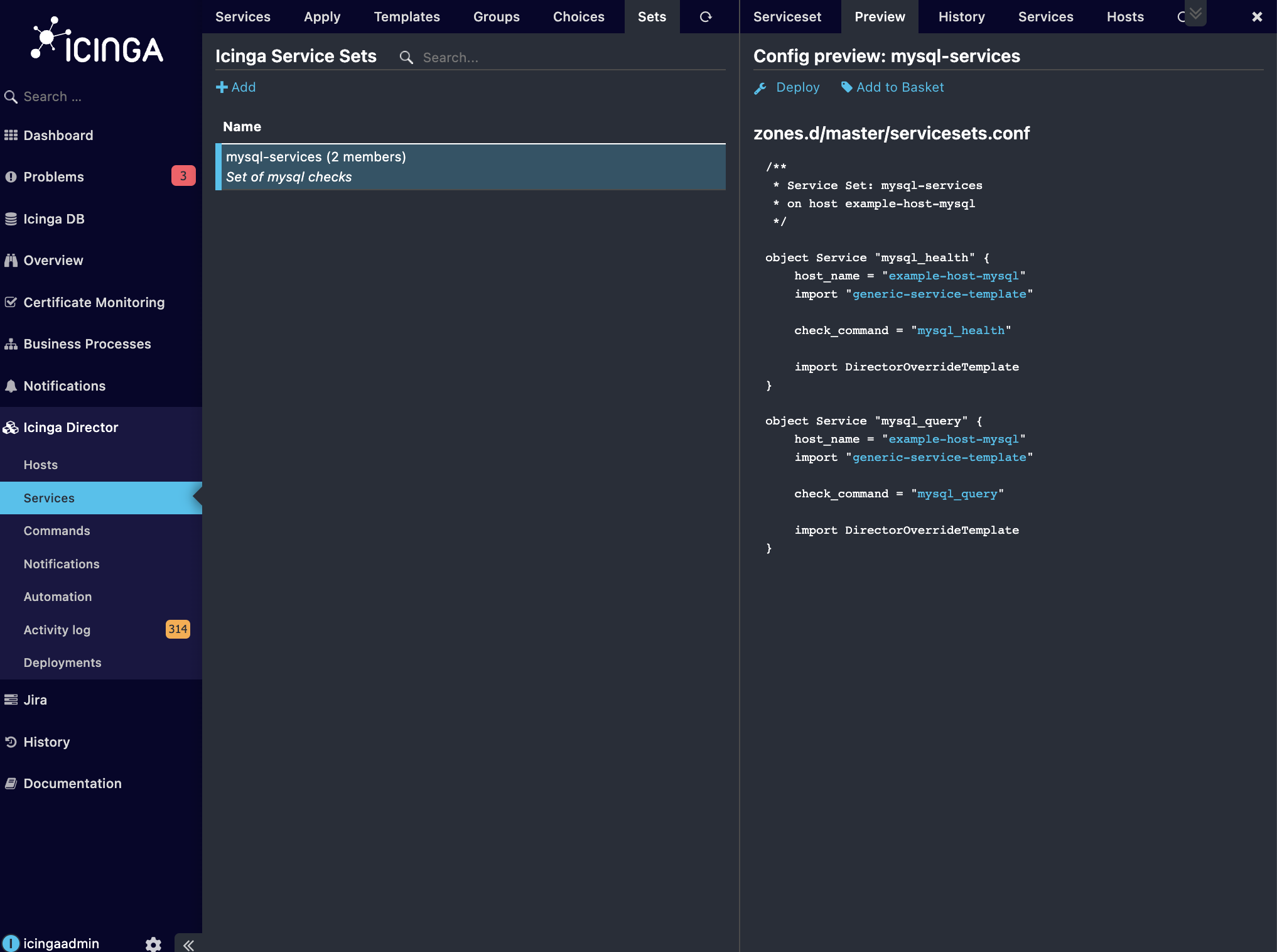This screenshot has width=1277, height=952.
Task: Open the Templates tab
Action: 407,17
